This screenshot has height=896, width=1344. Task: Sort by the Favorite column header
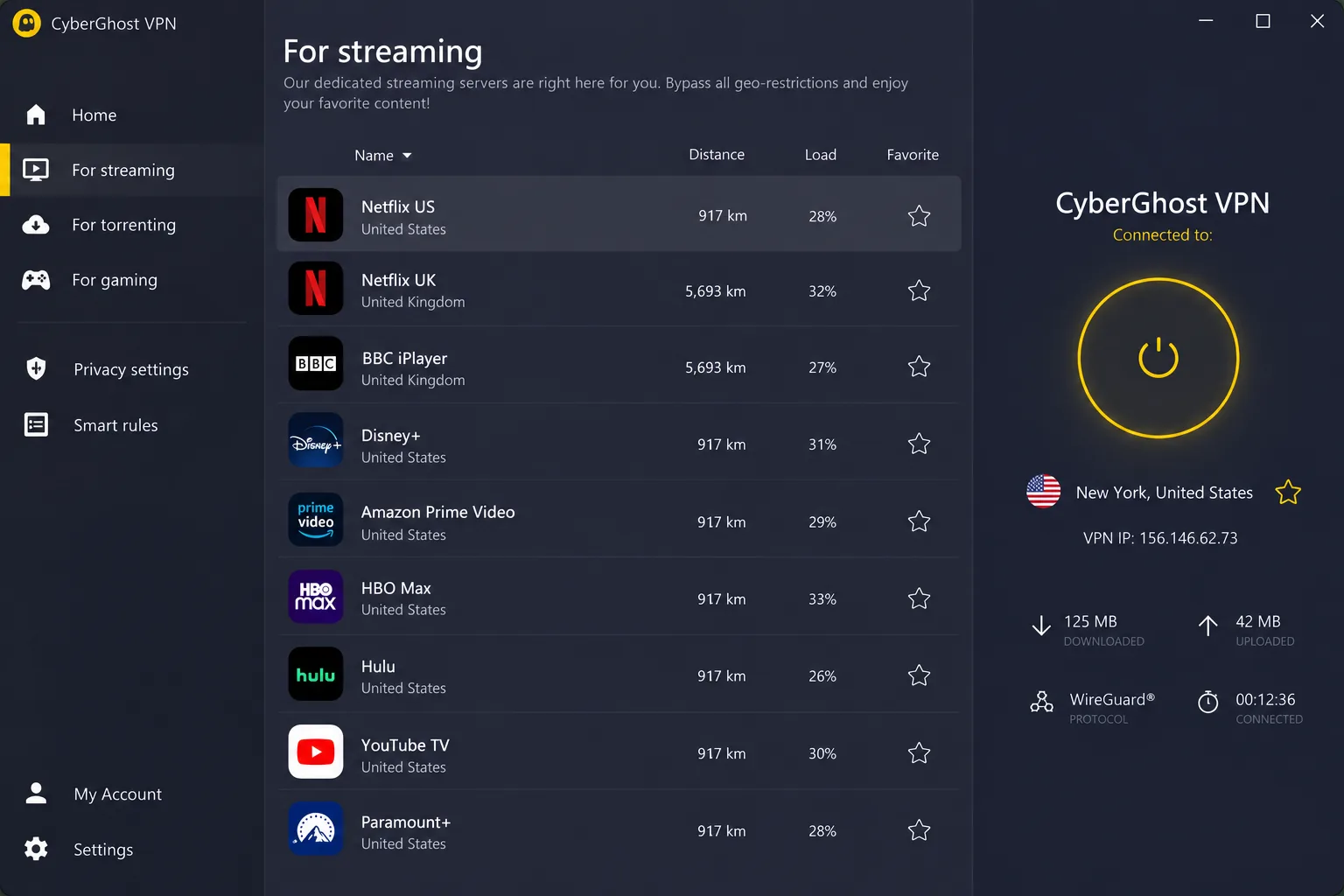tap(913, 155)
